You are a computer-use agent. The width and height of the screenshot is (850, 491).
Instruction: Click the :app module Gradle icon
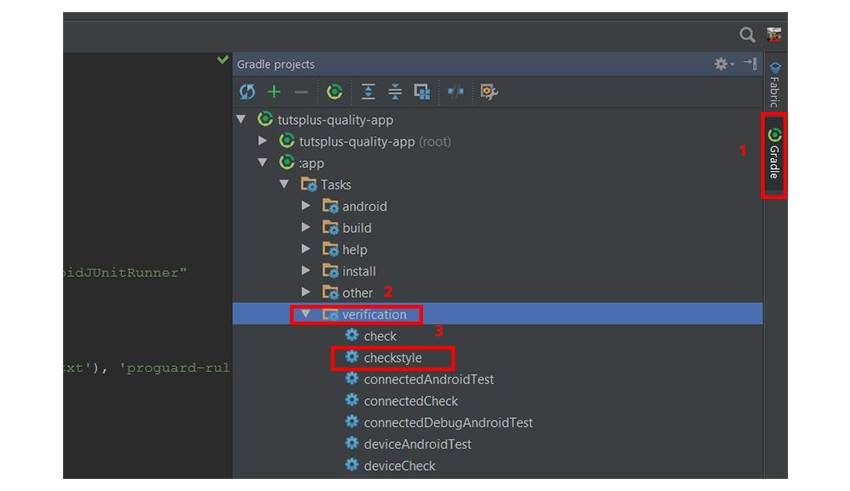pos(287,162)
